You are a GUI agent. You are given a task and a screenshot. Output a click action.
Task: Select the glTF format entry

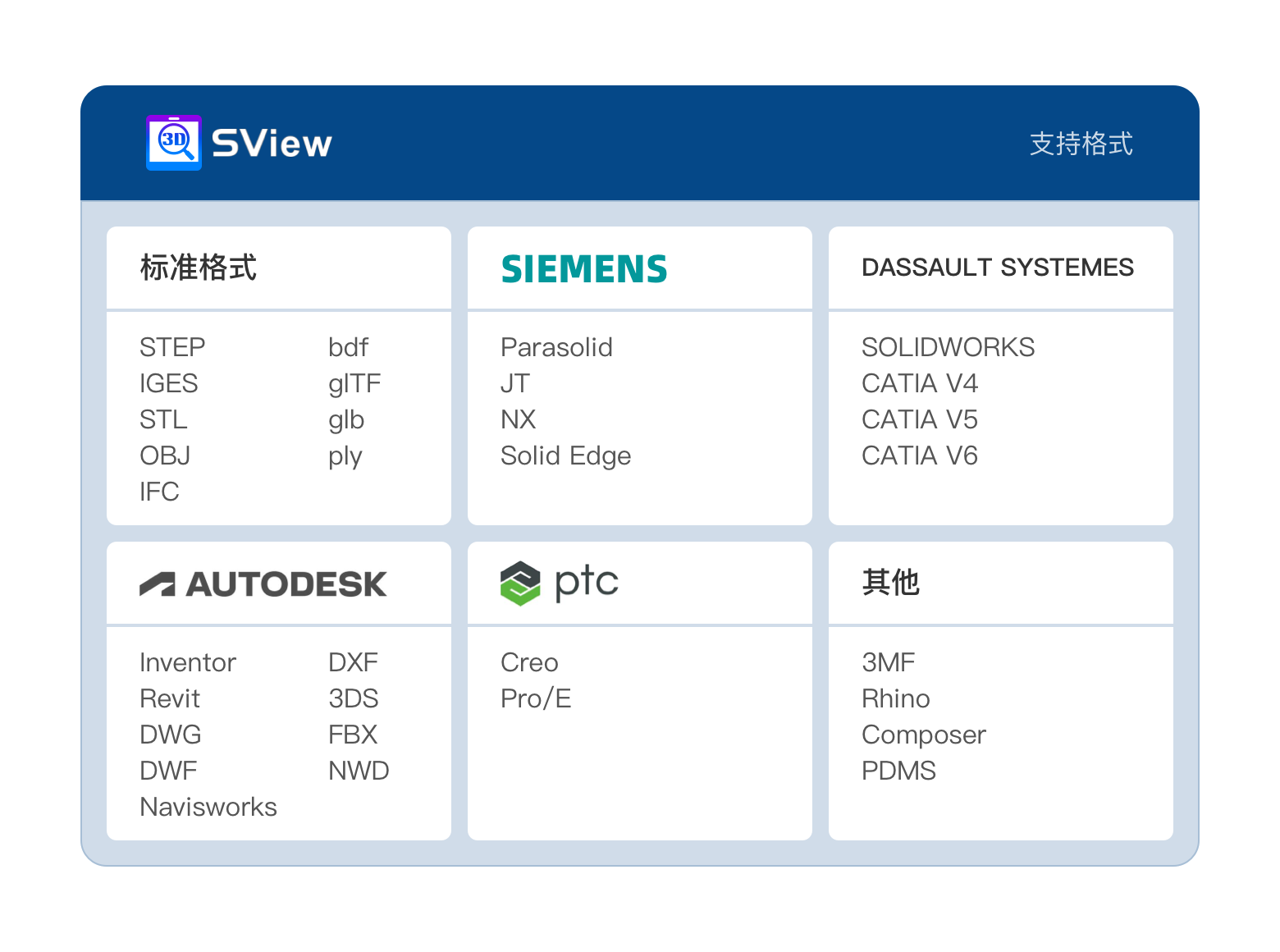coord(354,384)
